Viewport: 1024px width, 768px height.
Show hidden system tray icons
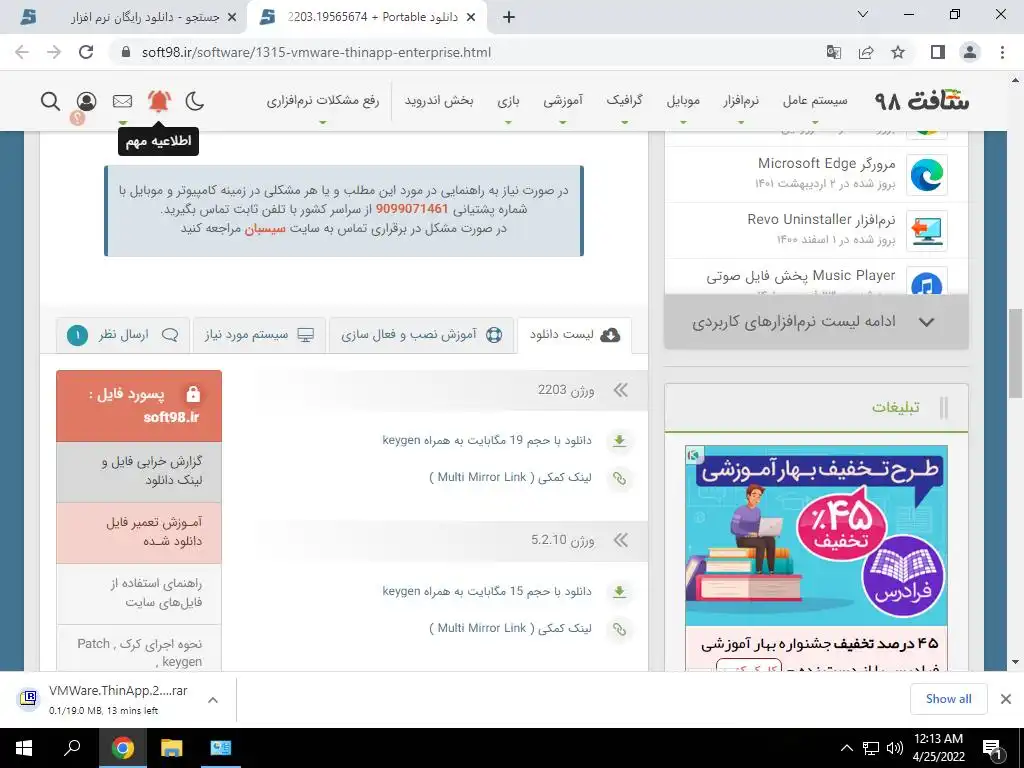pos(846,748)
